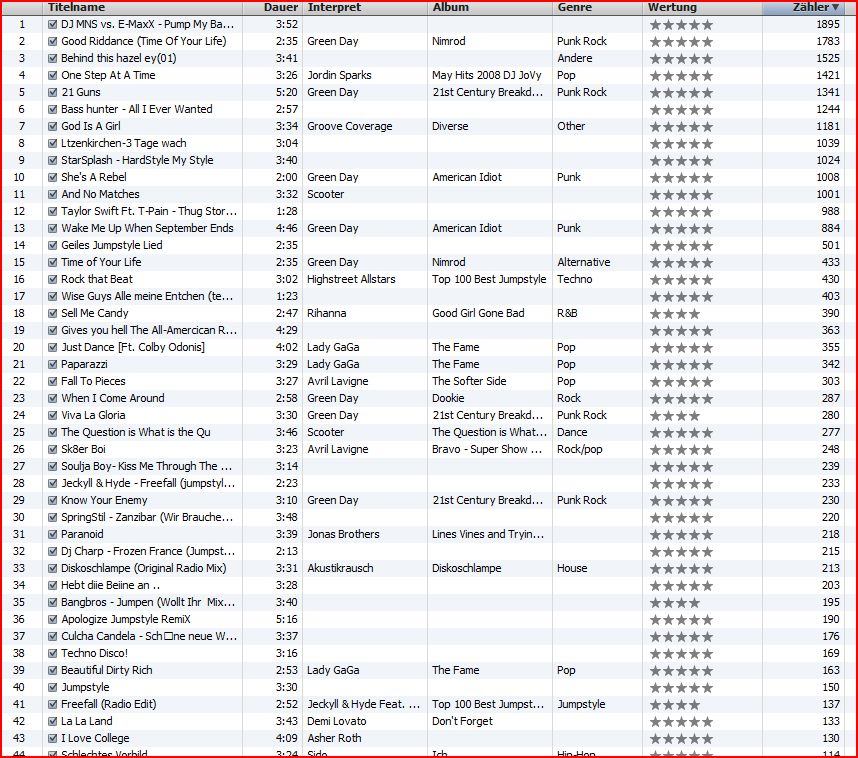Select the When I Come Around track
Viewport: 858px width, 758px height.
pos(113,398)
